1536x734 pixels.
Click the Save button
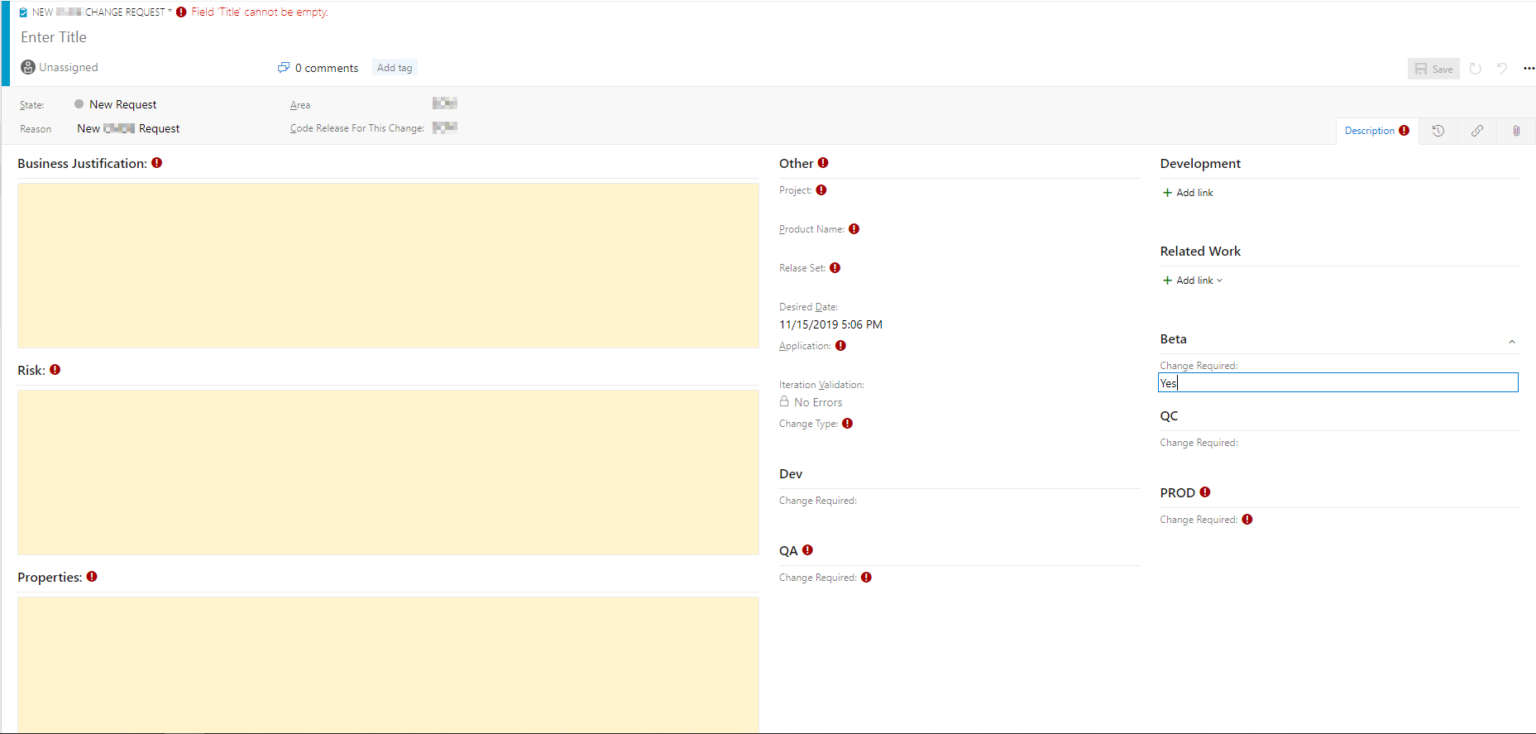pyautogui.click(x=1433, y=68)
